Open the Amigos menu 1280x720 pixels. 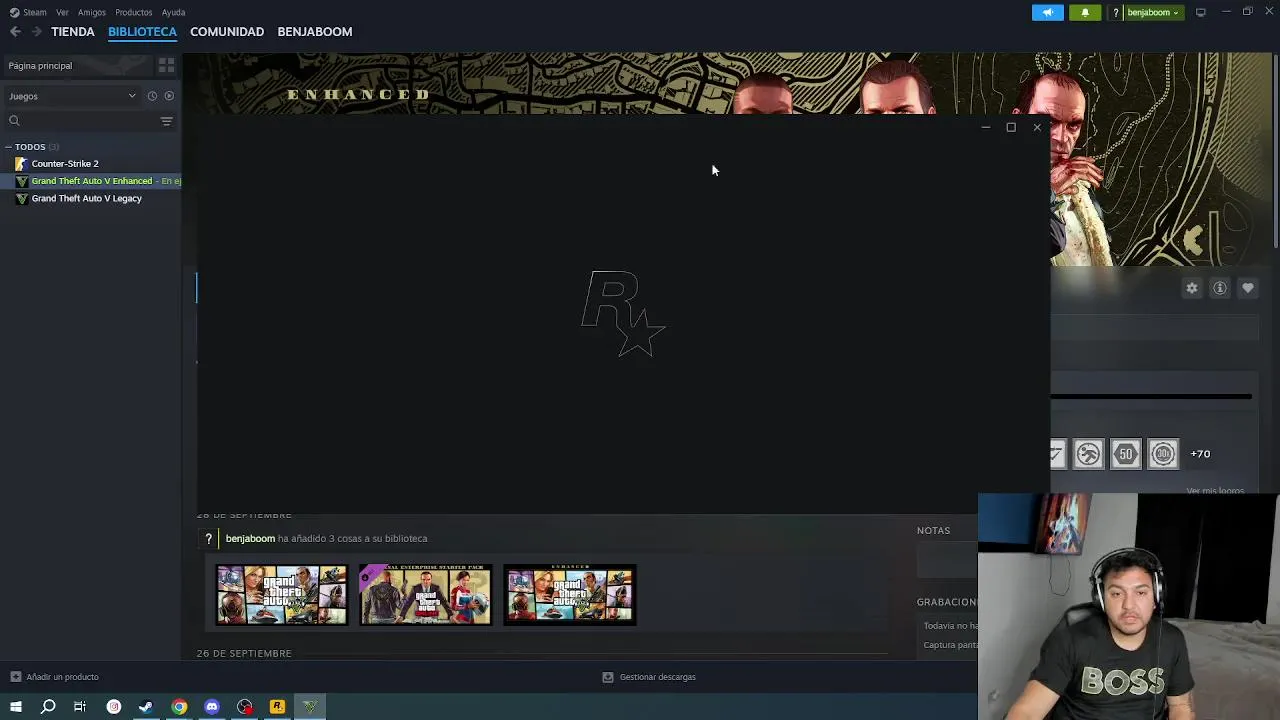coord(92,12)
